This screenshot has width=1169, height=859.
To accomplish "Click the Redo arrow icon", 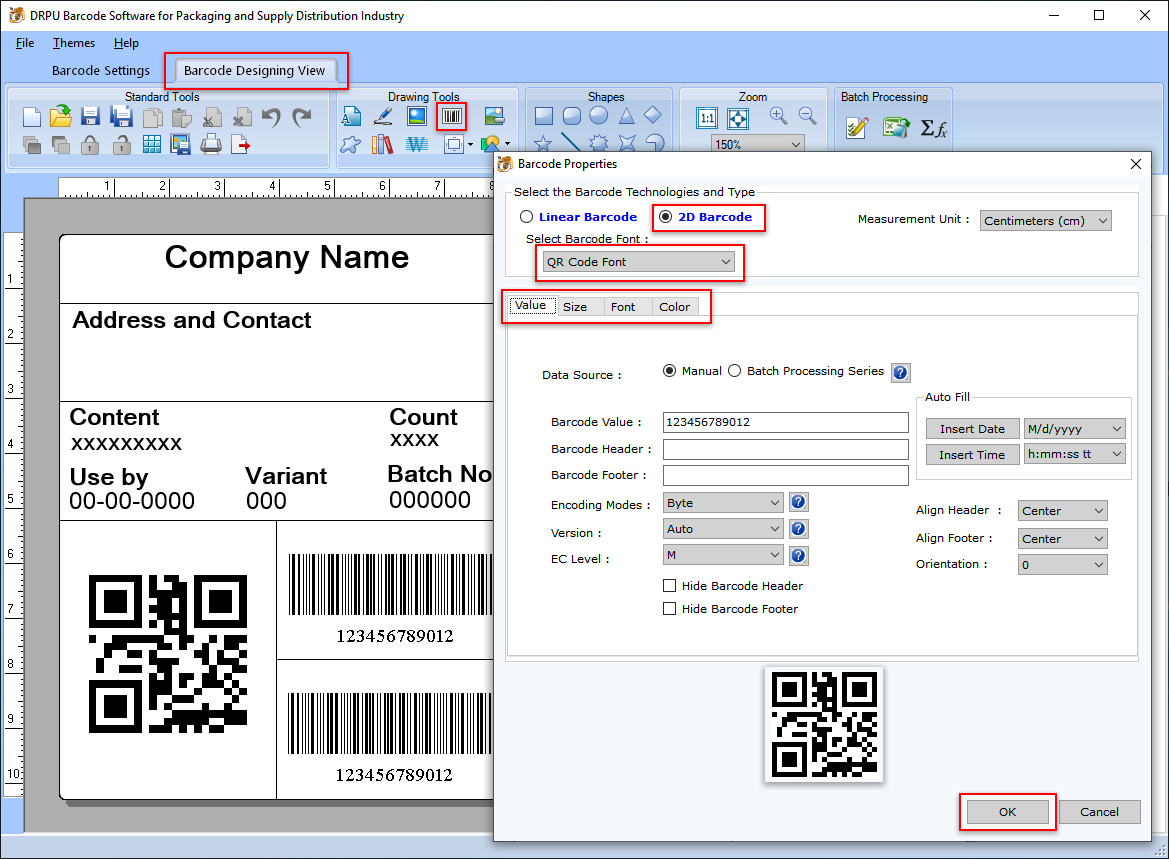I will pos(301,117).
